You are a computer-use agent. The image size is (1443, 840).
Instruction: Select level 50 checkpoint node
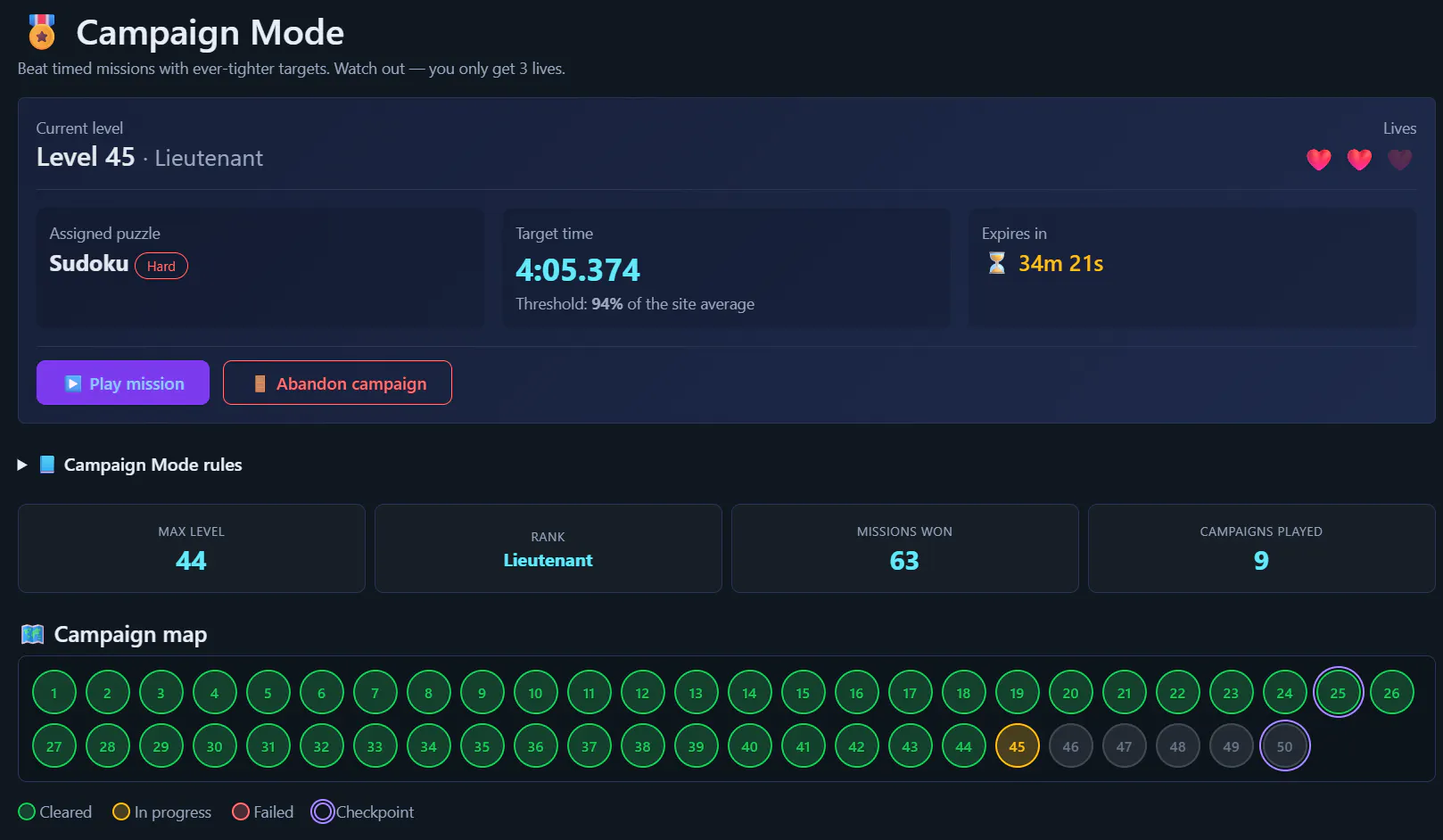(1285, 746)
